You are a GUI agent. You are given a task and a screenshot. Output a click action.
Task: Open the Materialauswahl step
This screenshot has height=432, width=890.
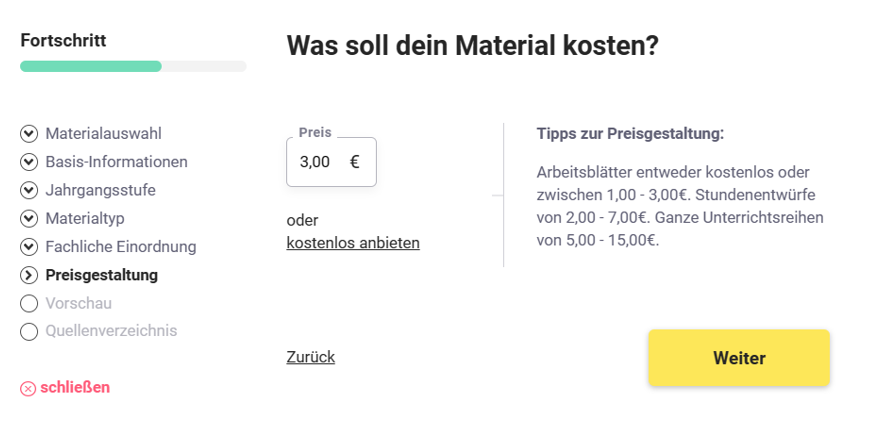[x=103, y=134]
